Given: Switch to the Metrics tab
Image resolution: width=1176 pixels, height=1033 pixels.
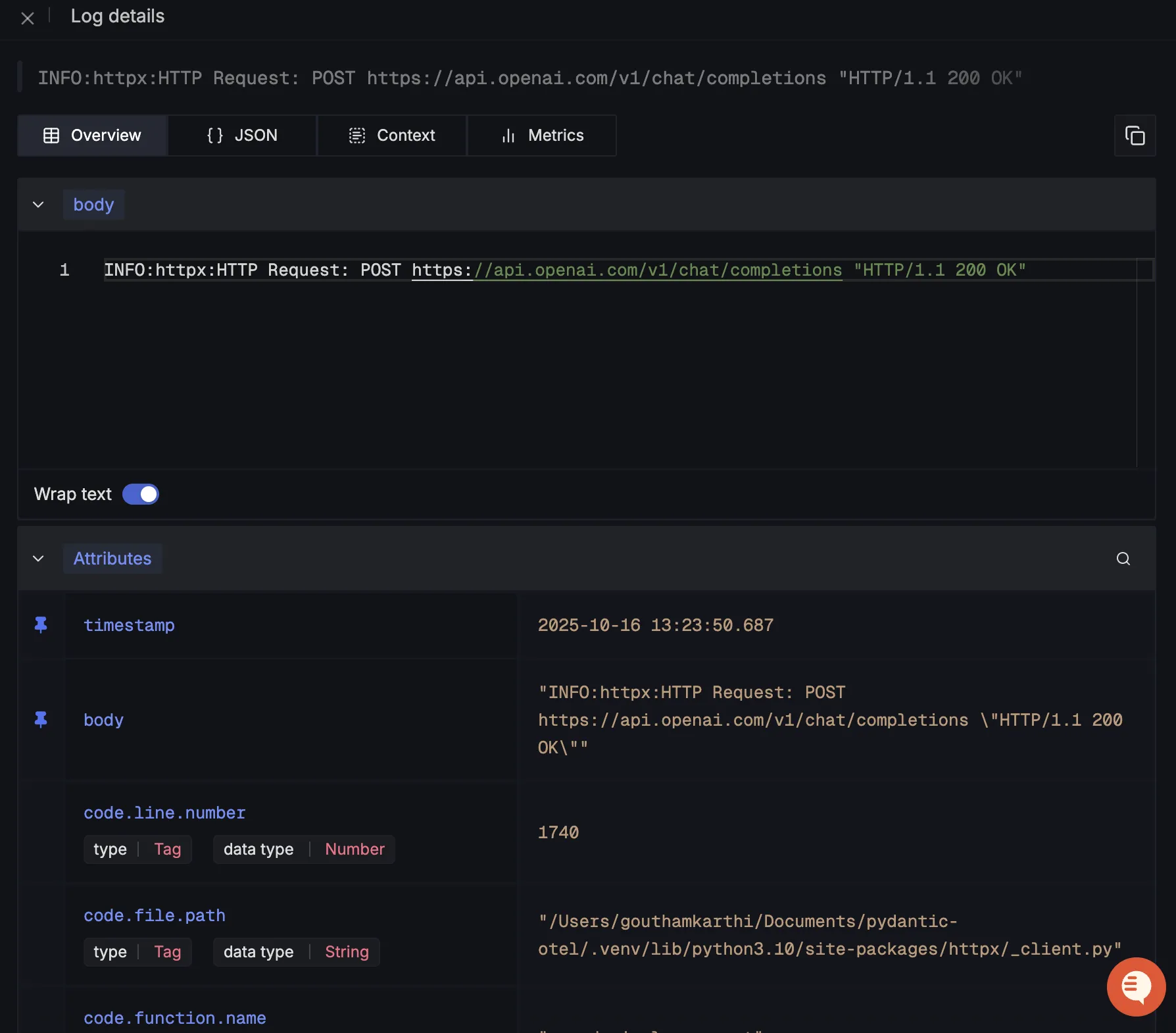Looking at the screenshot, I should click(x=541, y=136).
